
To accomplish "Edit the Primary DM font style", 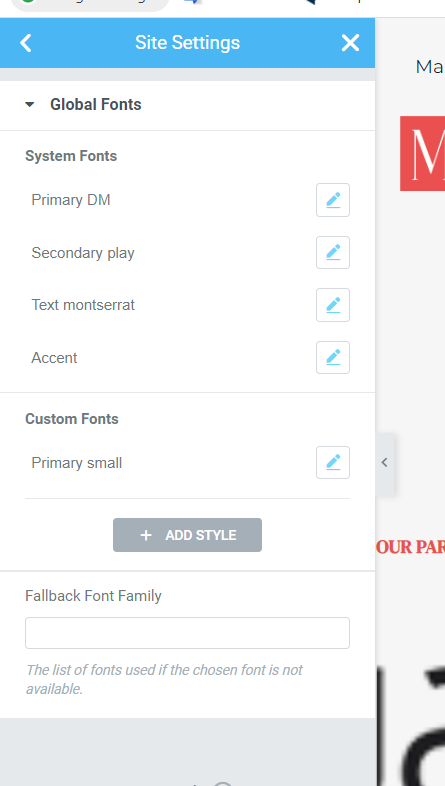I will click(333, 200).
